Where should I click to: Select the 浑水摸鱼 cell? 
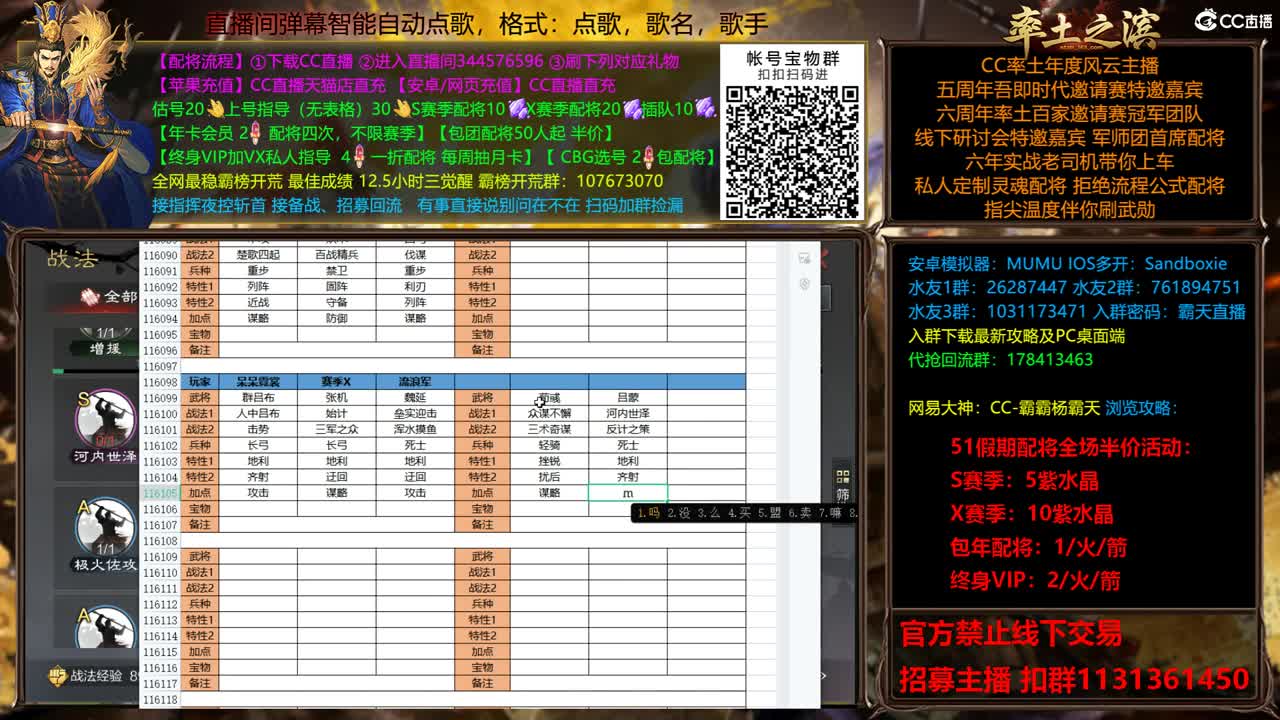[415, 430]
